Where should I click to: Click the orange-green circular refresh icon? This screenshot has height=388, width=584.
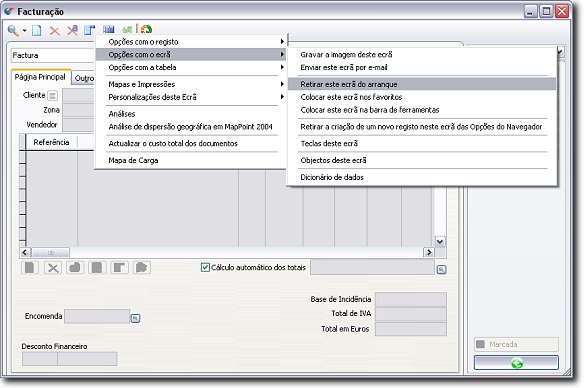click(x=146, y=29)
